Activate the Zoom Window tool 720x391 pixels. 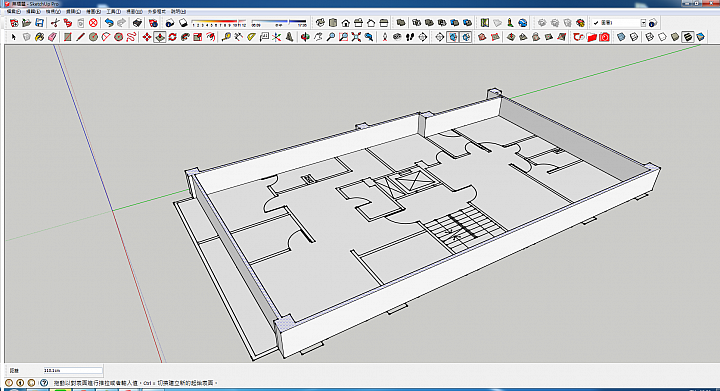(343, 37)
